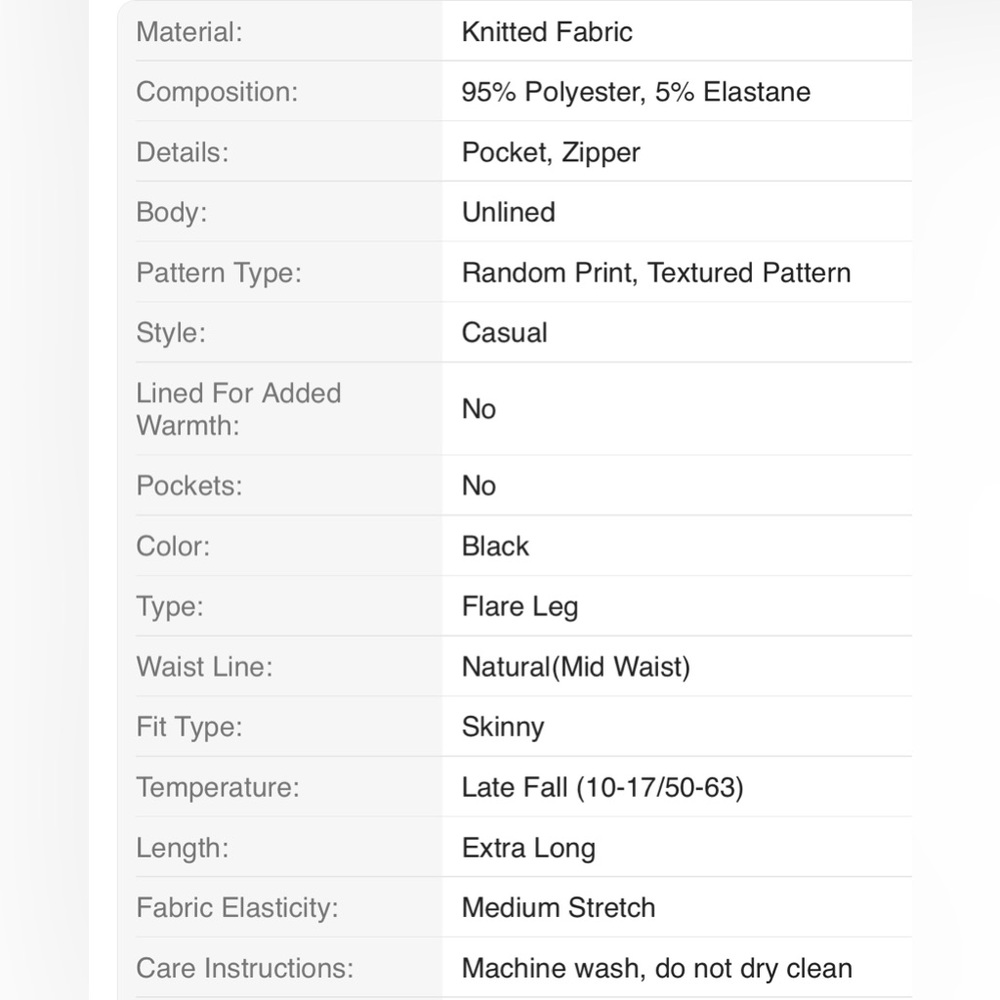Click the Lined For Added Warmth label
Viewport: 1000px width, 1000px height.
tap(239, 409)
